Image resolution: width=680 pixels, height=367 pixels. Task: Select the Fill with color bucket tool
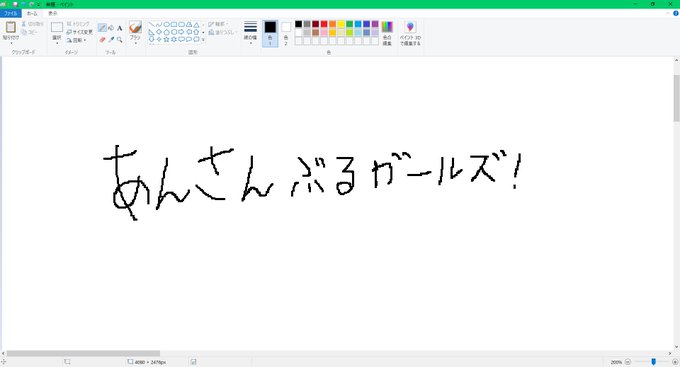111,28
